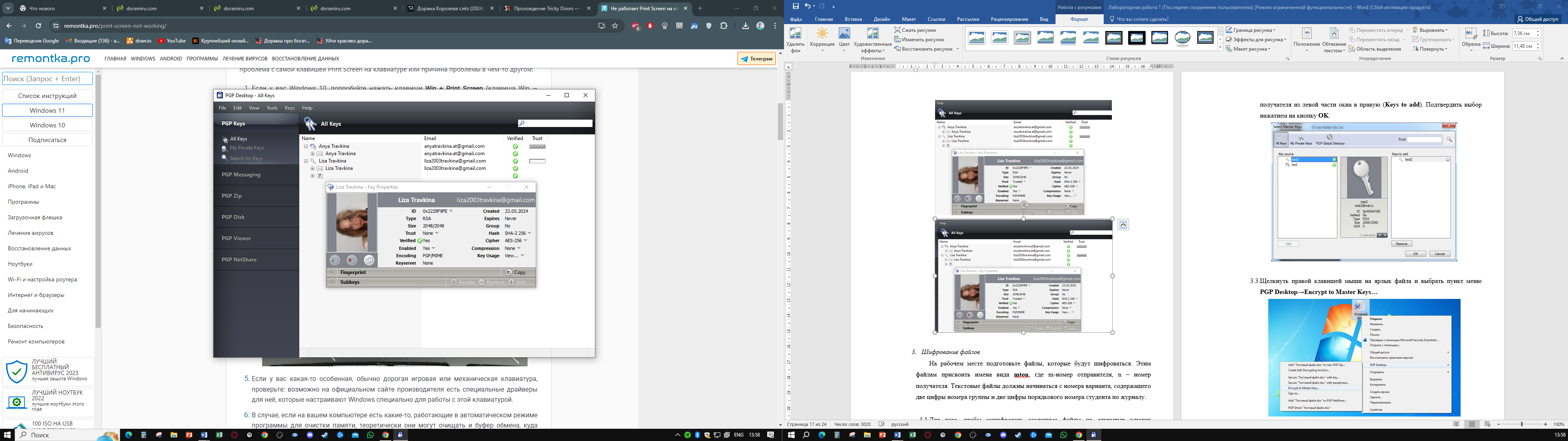This screenshot has width=1568, height=441.
Task: Click Изменить рисунок (Change picture) in Word
Action: (x=919, y=40)
